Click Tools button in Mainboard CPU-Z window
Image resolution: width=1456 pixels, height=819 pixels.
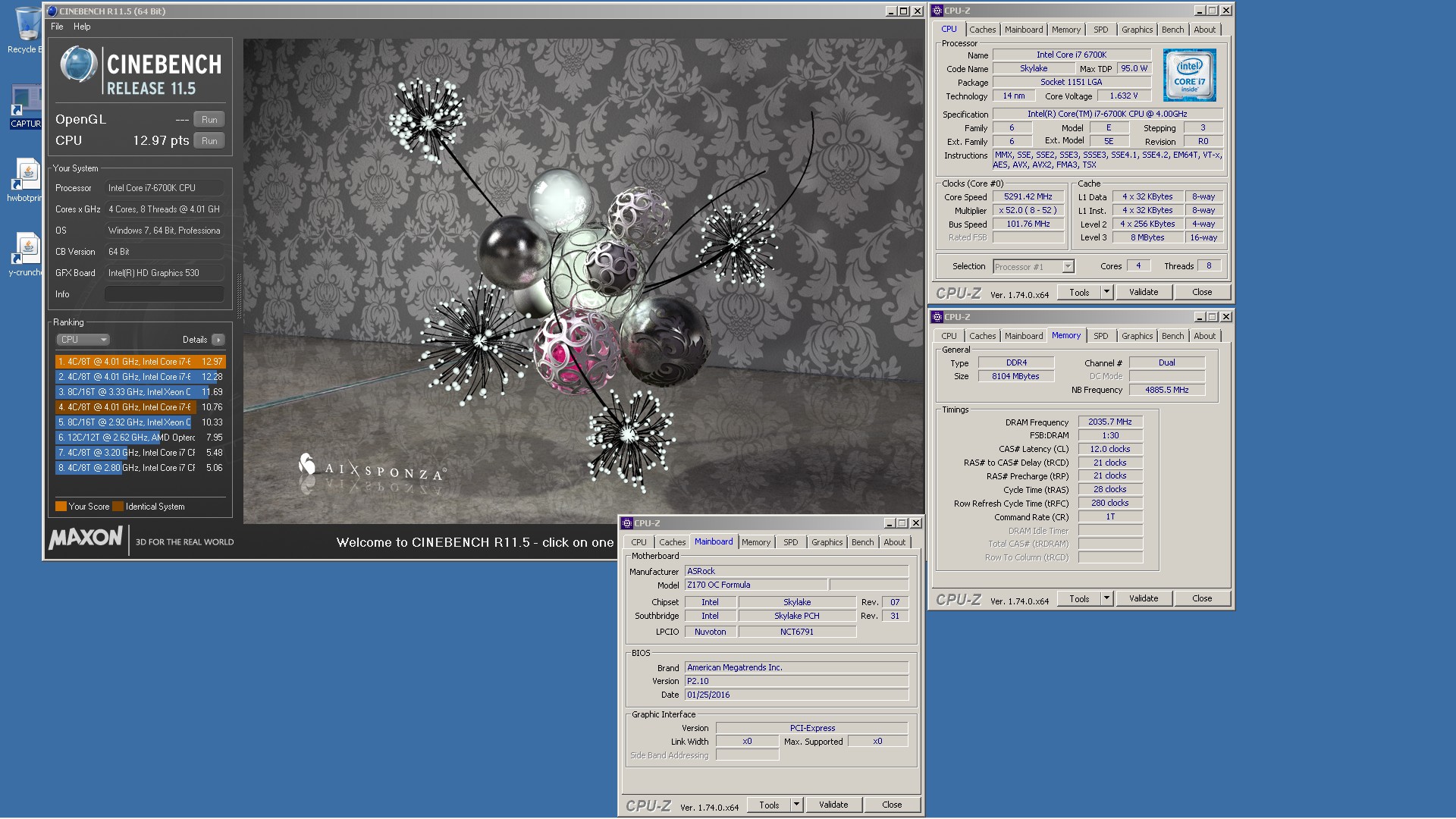pyautogui.click(x=769, y=805)
